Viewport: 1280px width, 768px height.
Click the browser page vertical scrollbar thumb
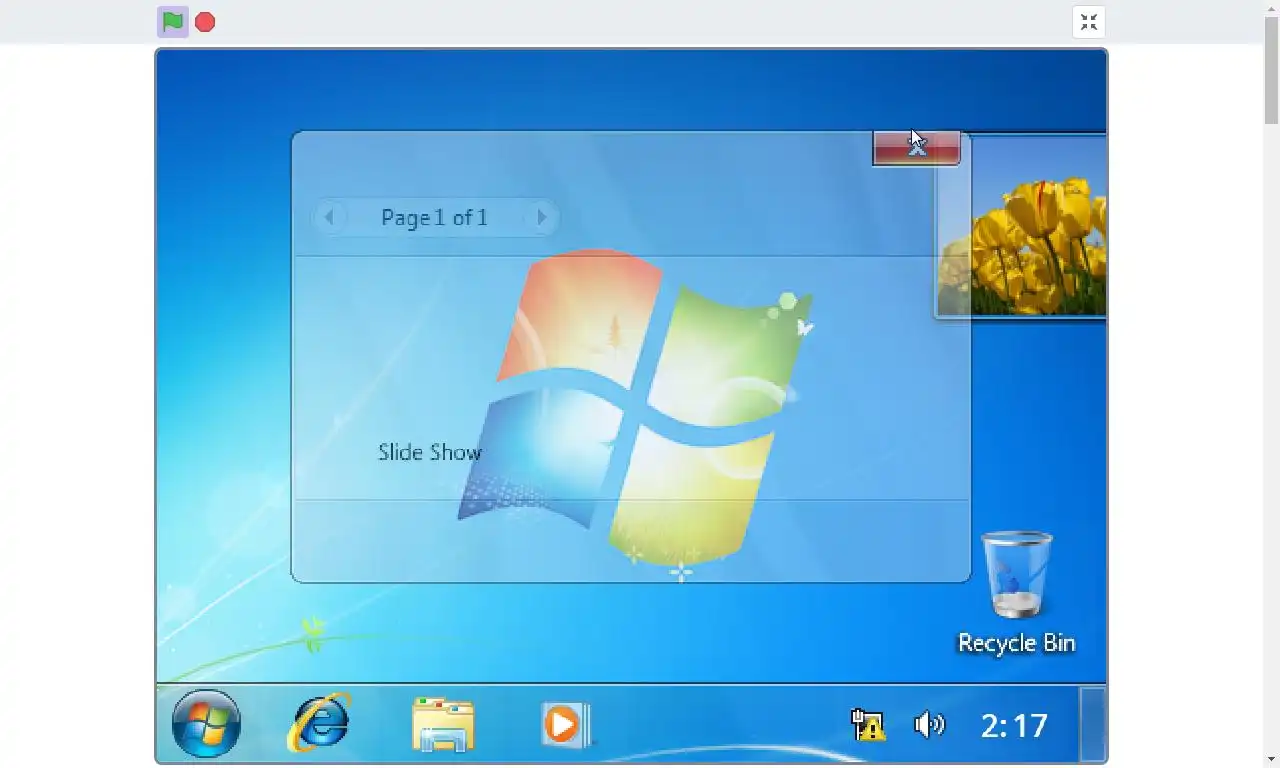point(1271,69)
